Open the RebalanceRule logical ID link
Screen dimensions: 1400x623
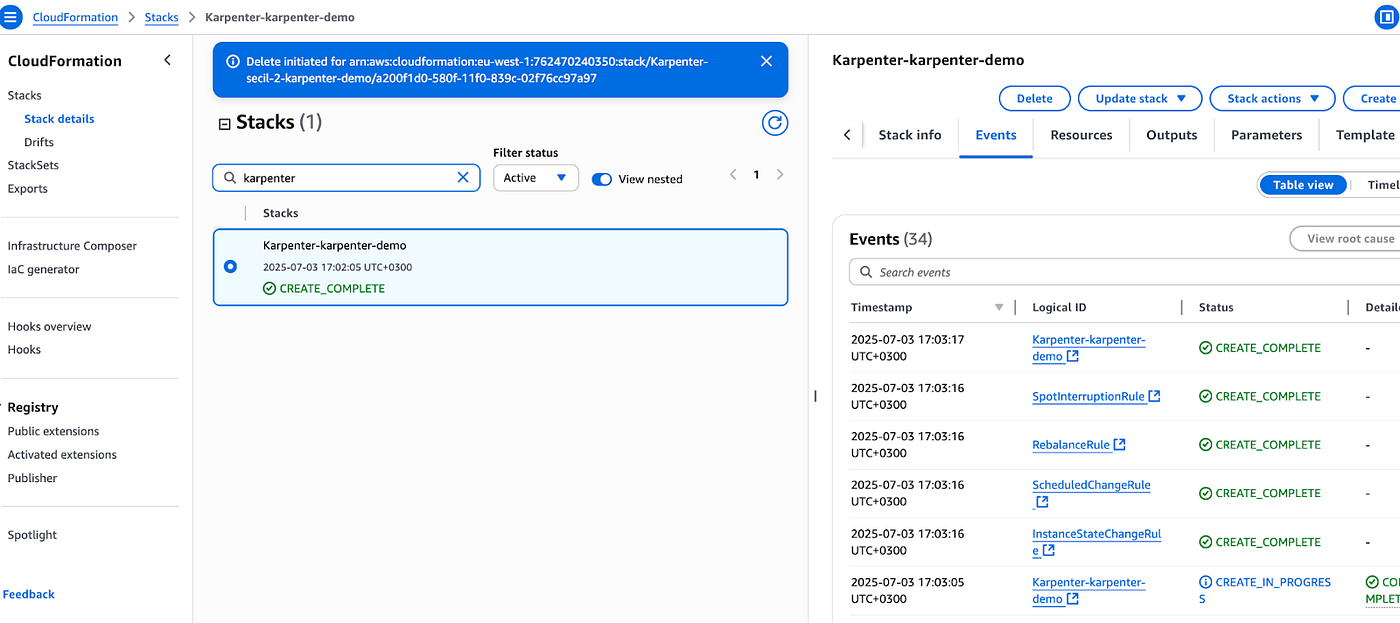1071,445
